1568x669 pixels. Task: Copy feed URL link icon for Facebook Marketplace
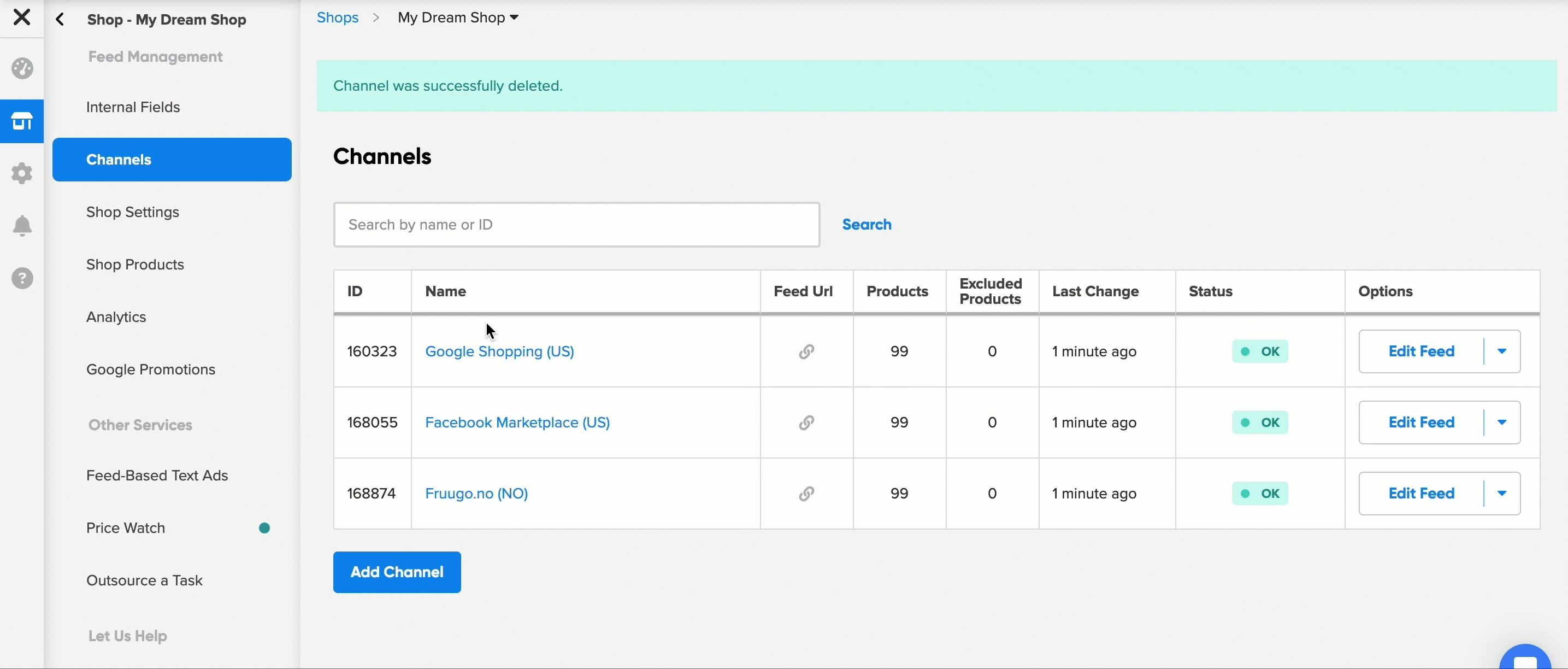(x=806, y=422)
